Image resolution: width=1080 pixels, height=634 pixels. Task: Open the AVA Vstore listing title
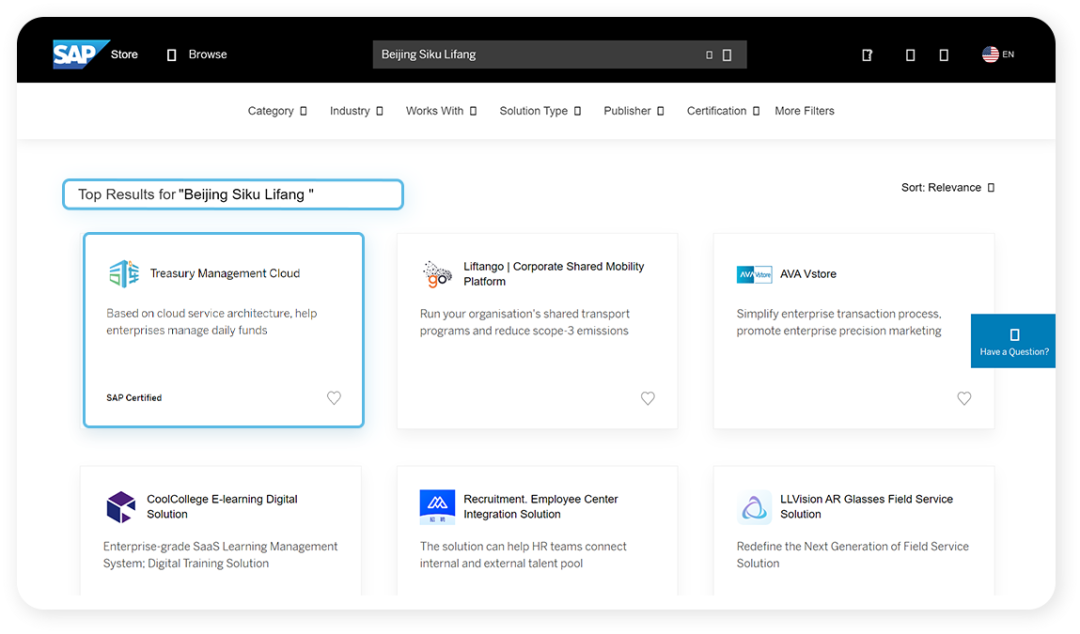click(808, 274)
